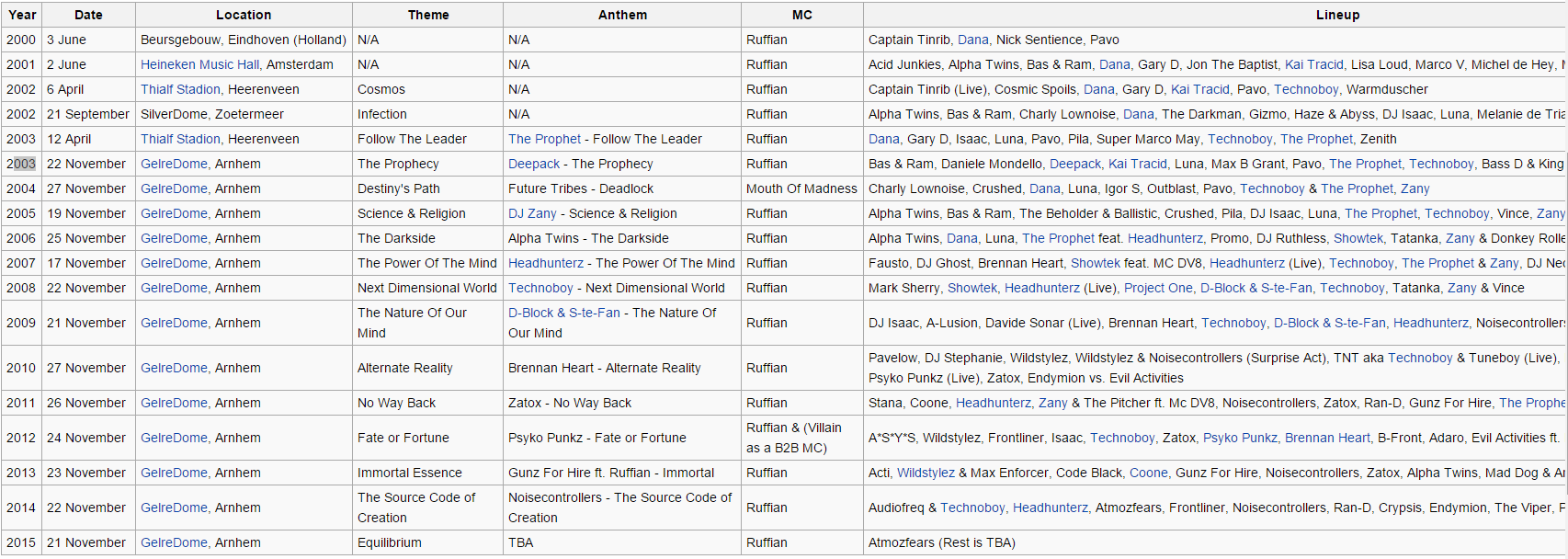Select the 'Immortal Essence' theme cell
This screenshot has height=559, width=1568.
tap(427, 473)
